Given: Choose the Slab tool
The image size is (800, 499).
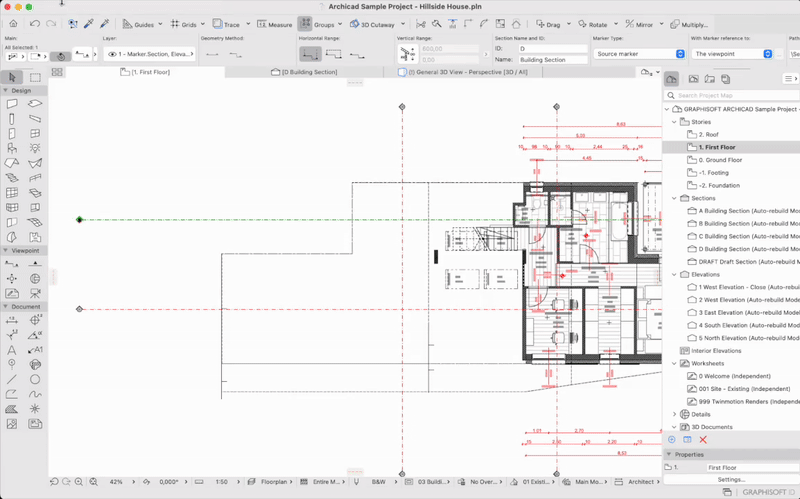Looking at the screenshot, I should pyautogui.click(x=35, y=104).
